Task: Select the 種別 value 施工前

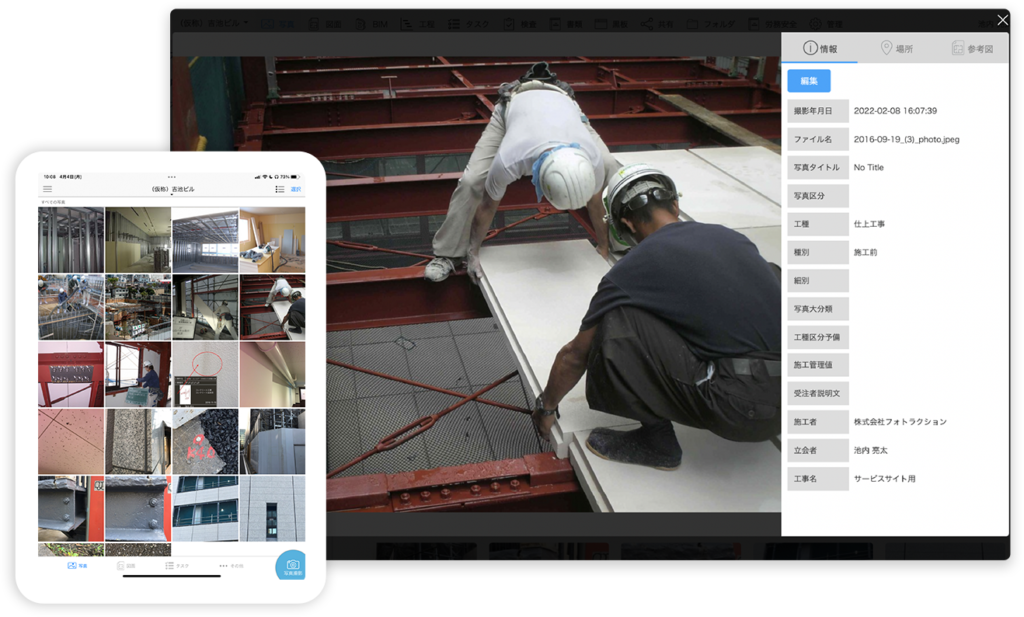Action: click(x=865, y=252)
